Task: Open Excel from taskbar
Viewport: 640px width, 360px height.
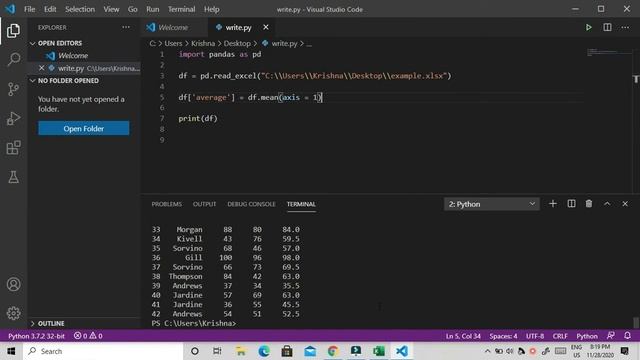Action: [378, 351]
